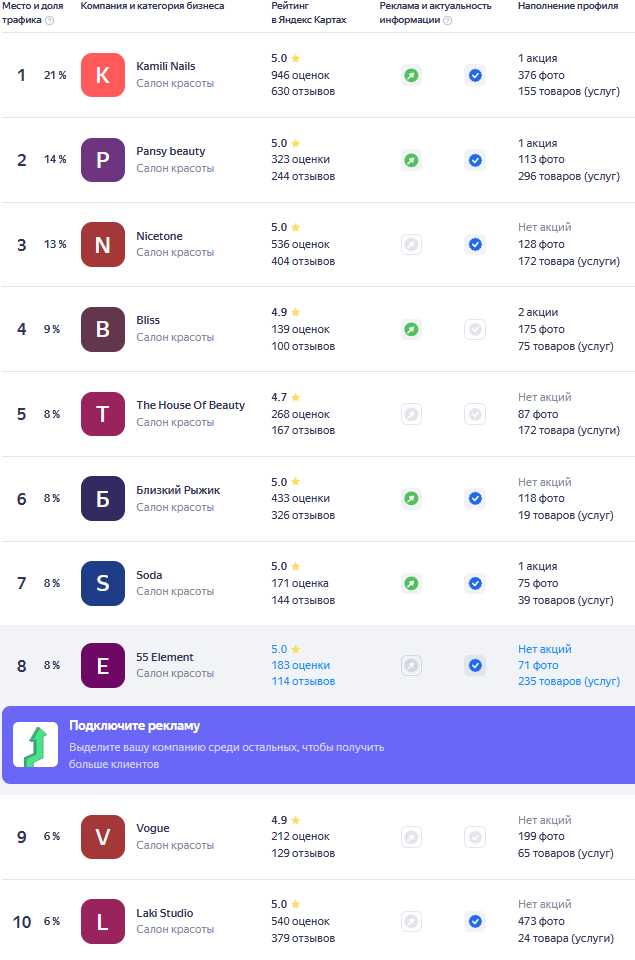Click the green arrow icon in ad banner
Image resolution: width=635 pixels, height=960 pixels.
(x=36, y=744)
